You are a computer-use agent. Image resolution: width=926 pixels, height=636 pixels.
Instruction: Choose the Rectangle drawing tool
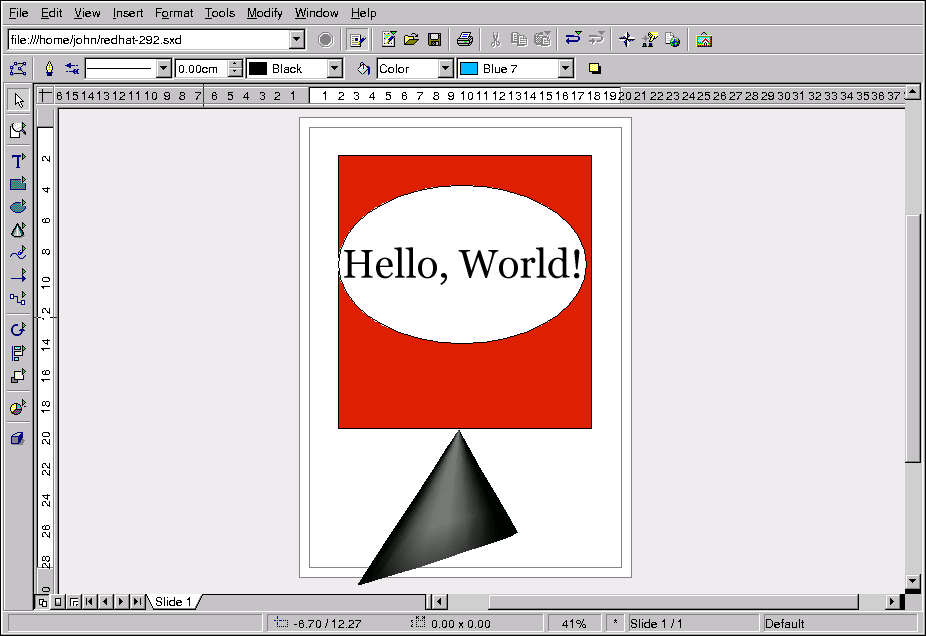pyautogui.click(x=17, y=183)
